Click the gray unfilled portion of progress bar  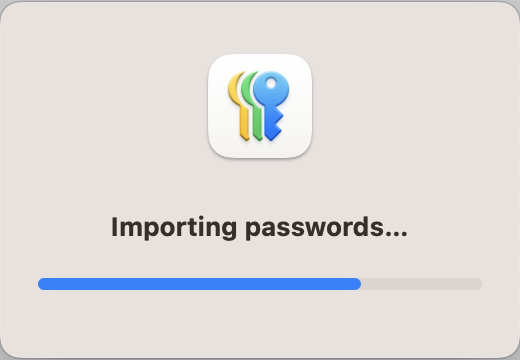tap(421, 284)
